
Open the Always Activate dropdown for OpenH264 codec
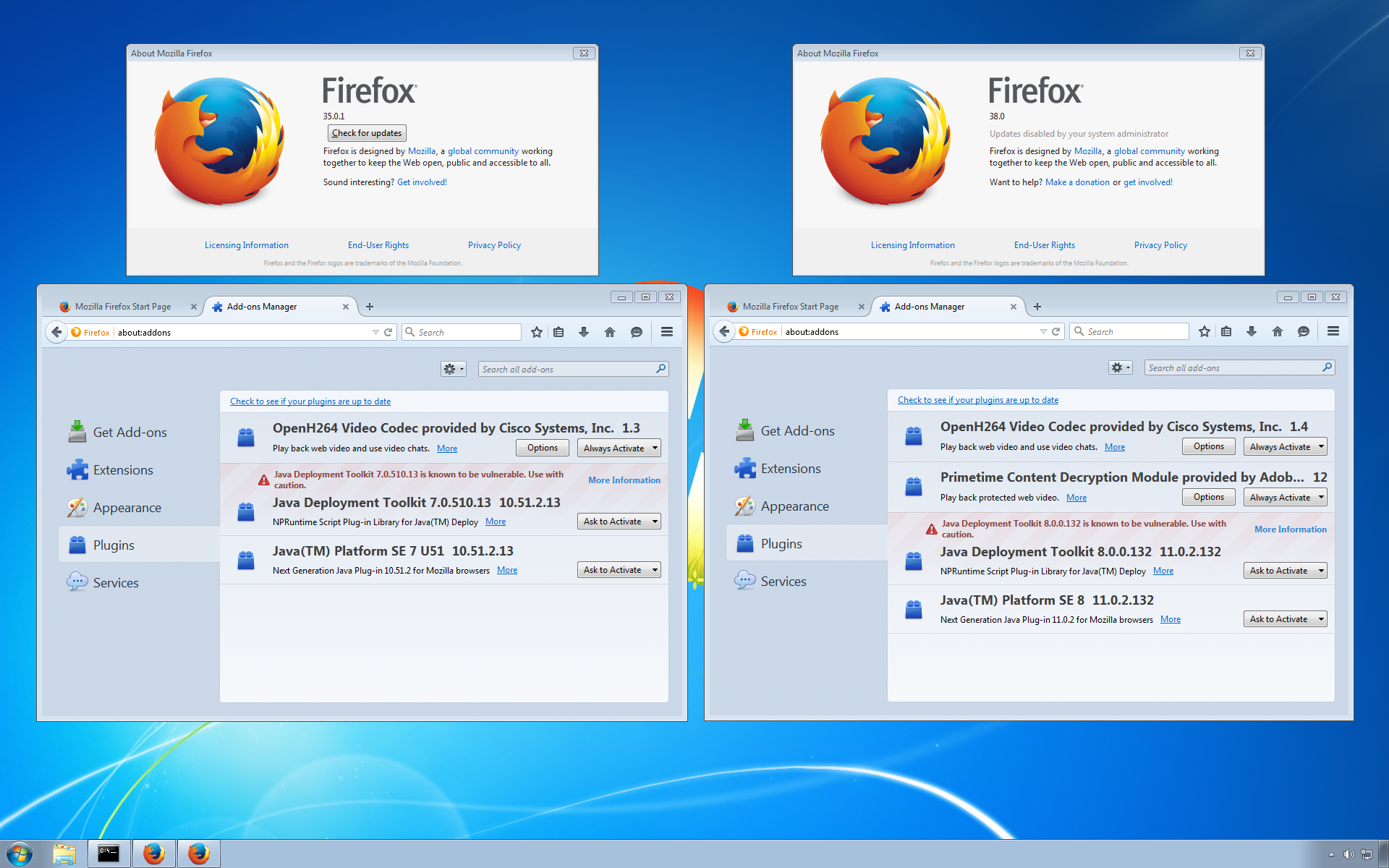pyautogui.click(x=619, y=448)
